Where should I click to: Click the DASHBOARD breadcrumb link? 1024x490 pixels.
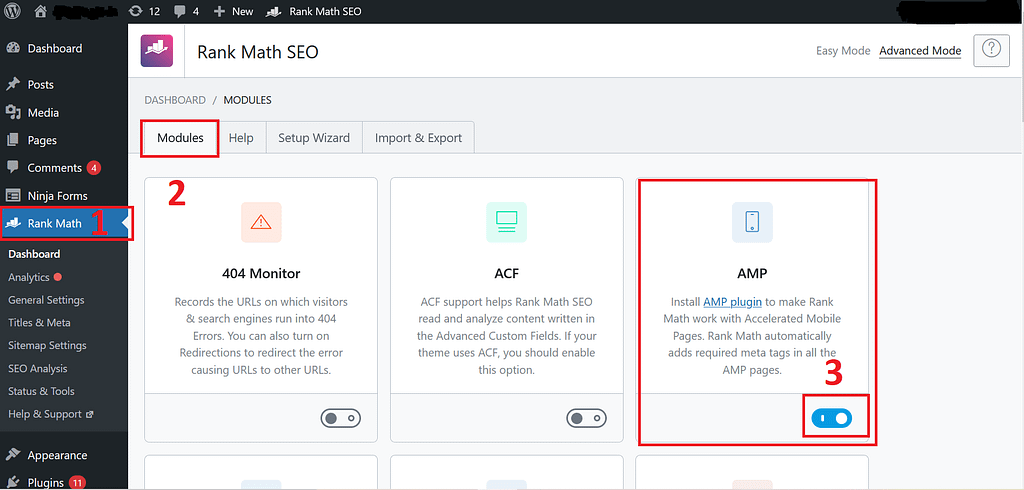pos(175,100)
